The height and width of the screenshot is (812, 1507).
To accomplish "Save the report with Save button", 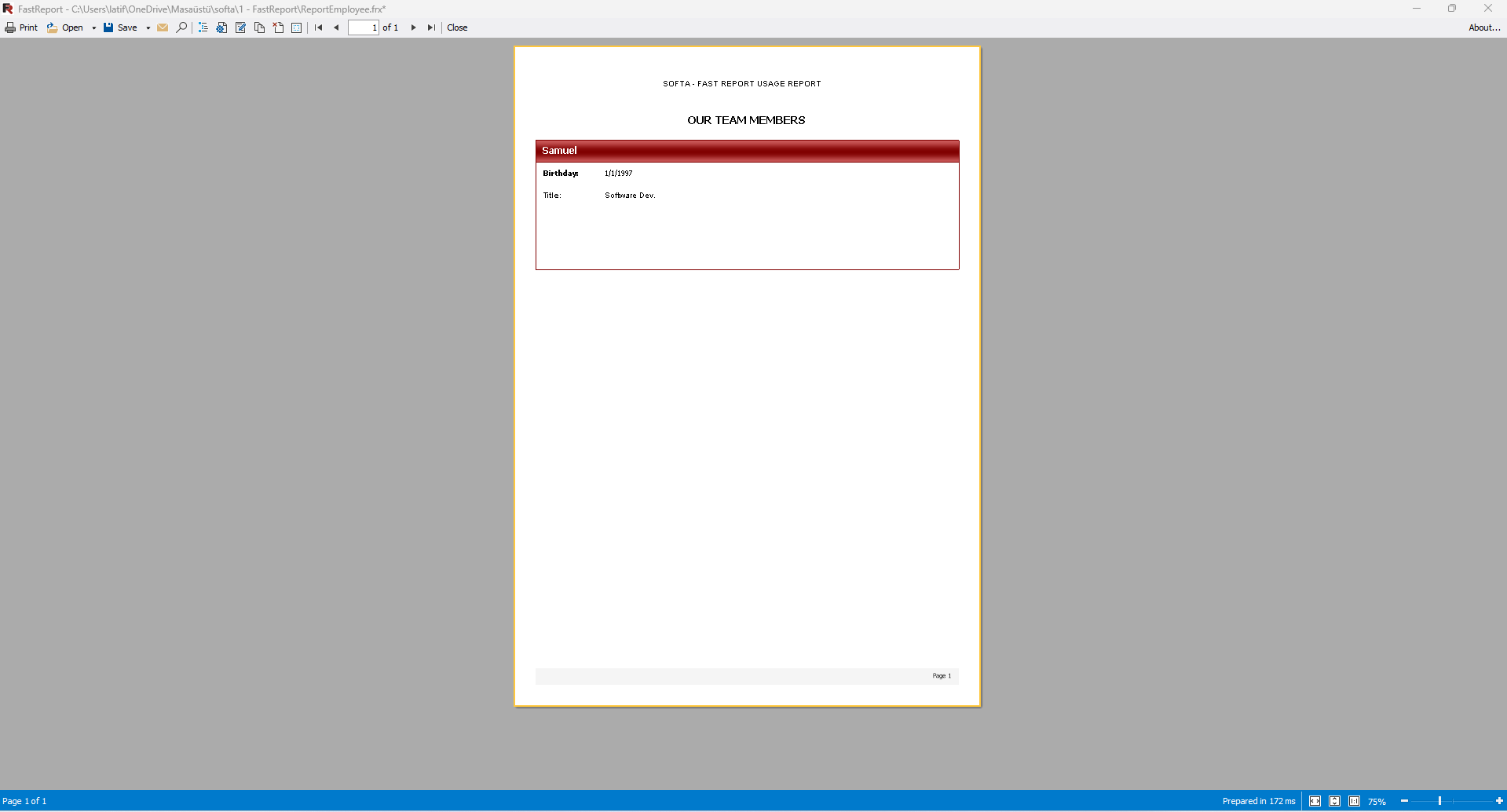I will 120,27.
